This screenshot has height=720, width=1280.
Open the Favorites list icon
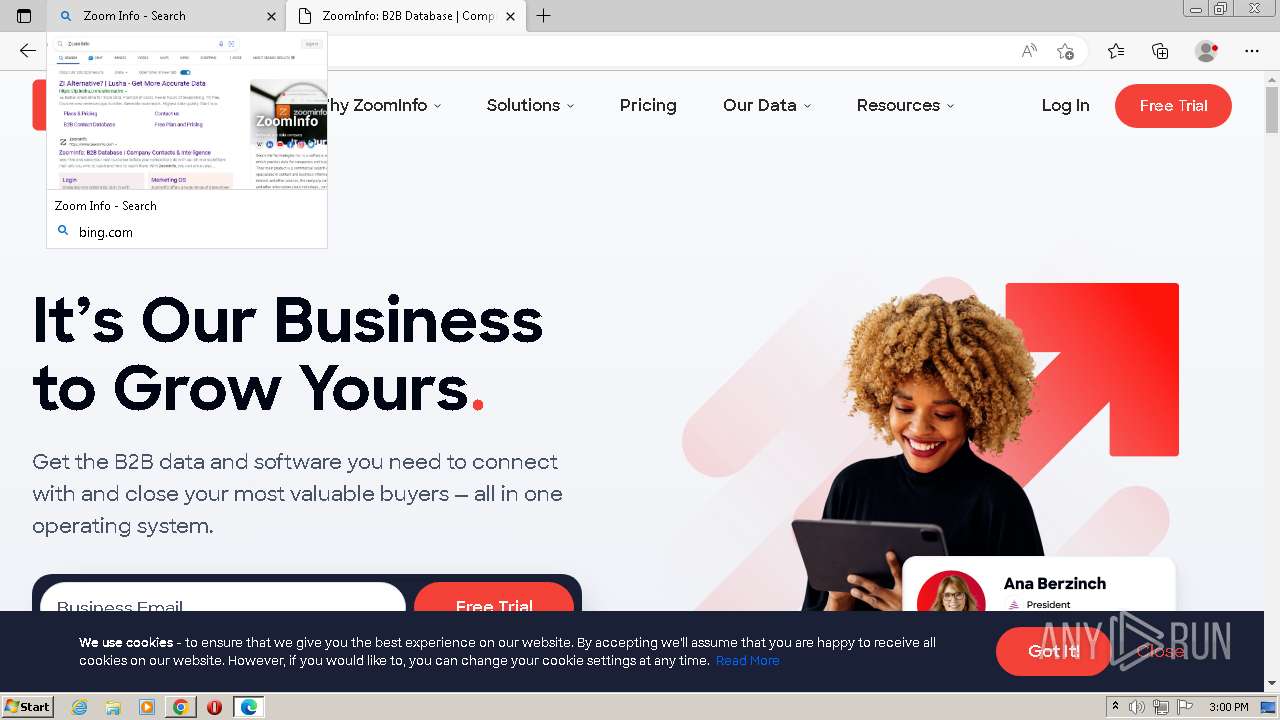1116,51
